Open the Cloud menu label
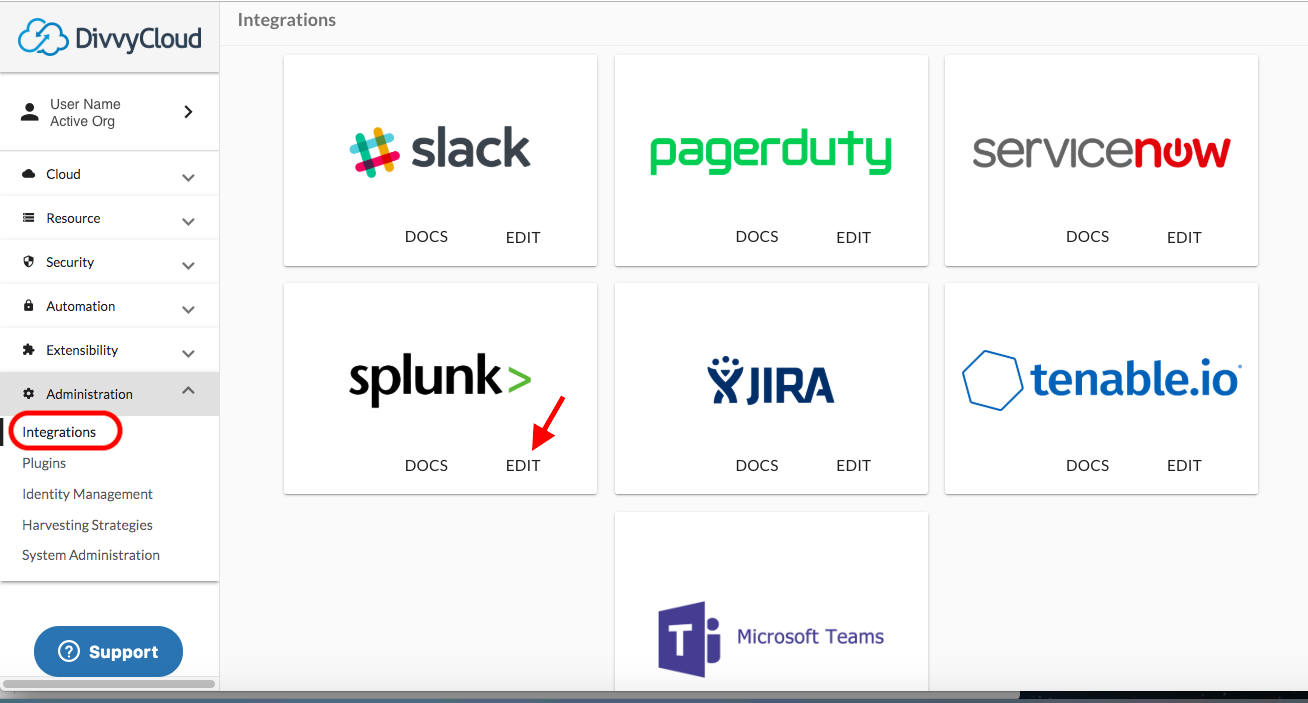 point(63,174)
